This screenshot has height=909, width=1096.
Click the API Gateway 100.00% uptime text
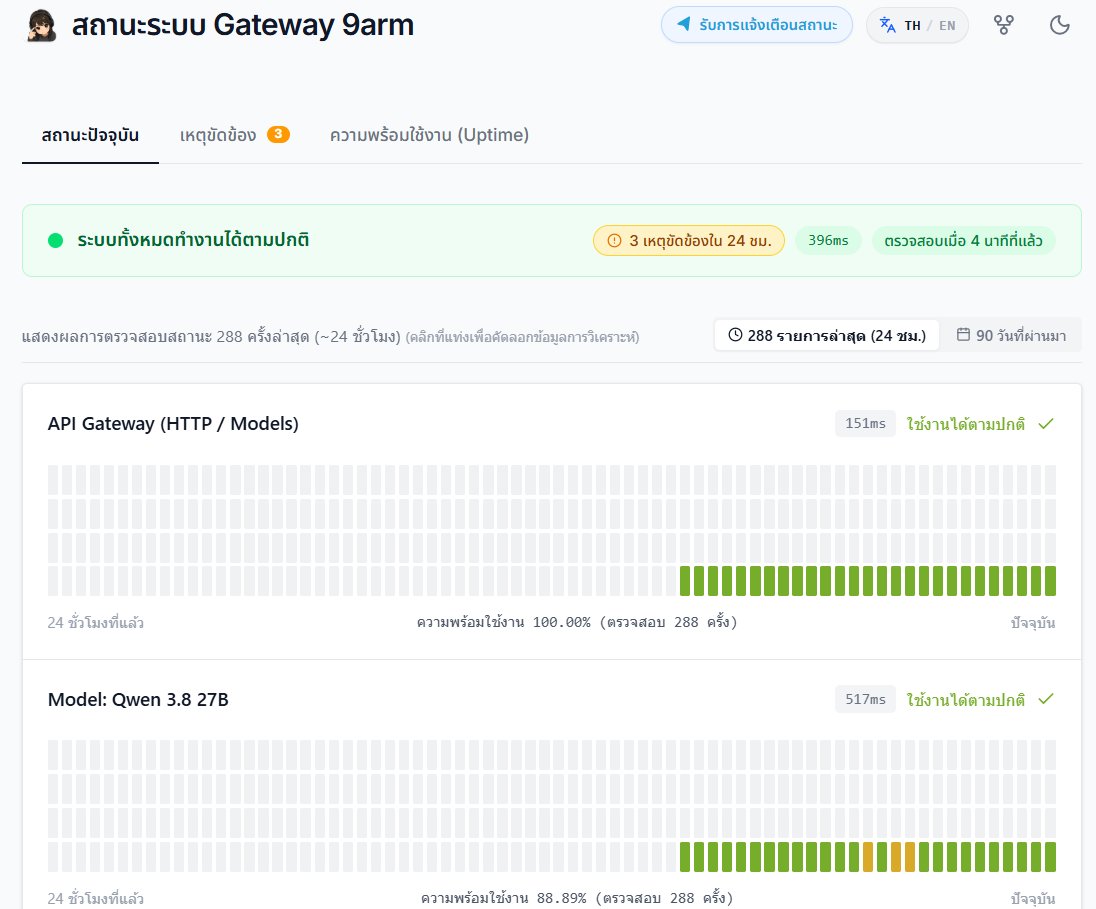point(577,622)
